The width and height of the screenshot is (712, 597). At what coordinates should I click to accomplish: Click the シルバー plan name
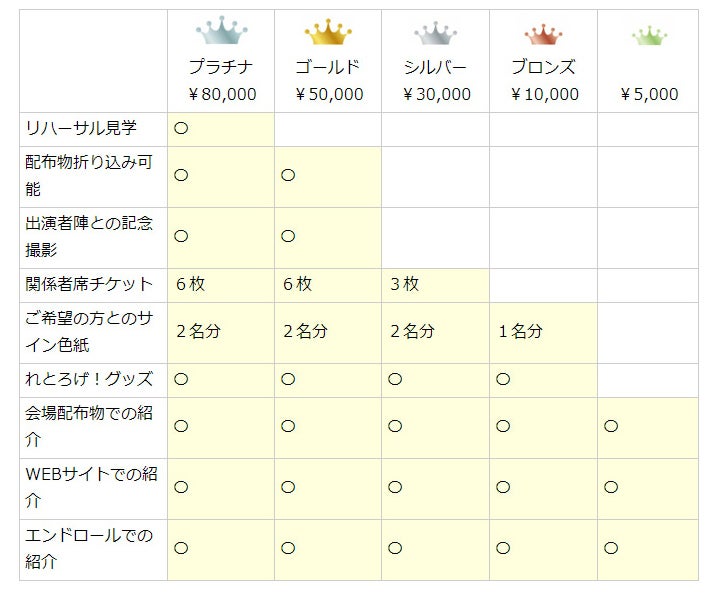coord(435,68)
